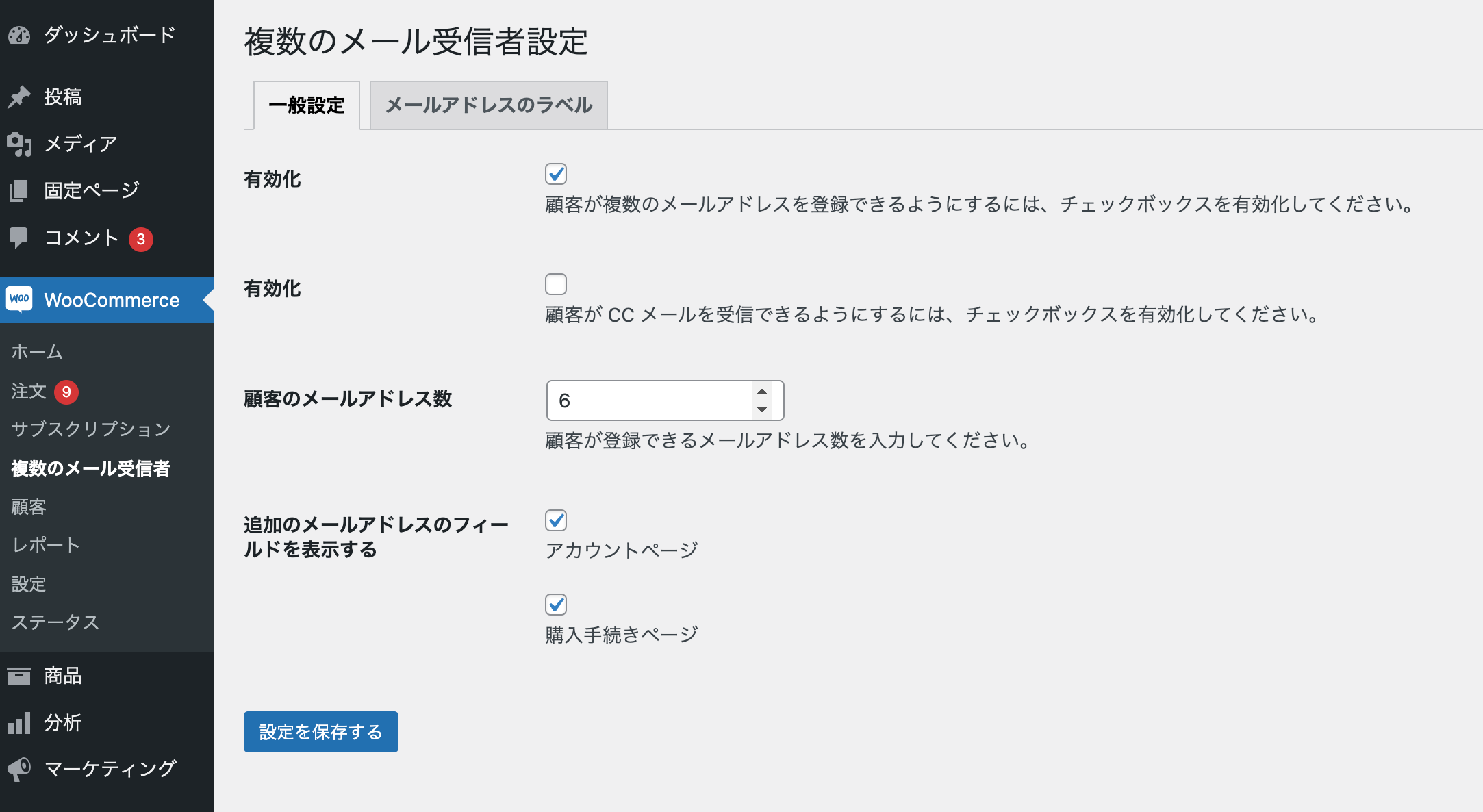Decrease email address count with down arrow
1483x812 pixels.
click(762, 409)
